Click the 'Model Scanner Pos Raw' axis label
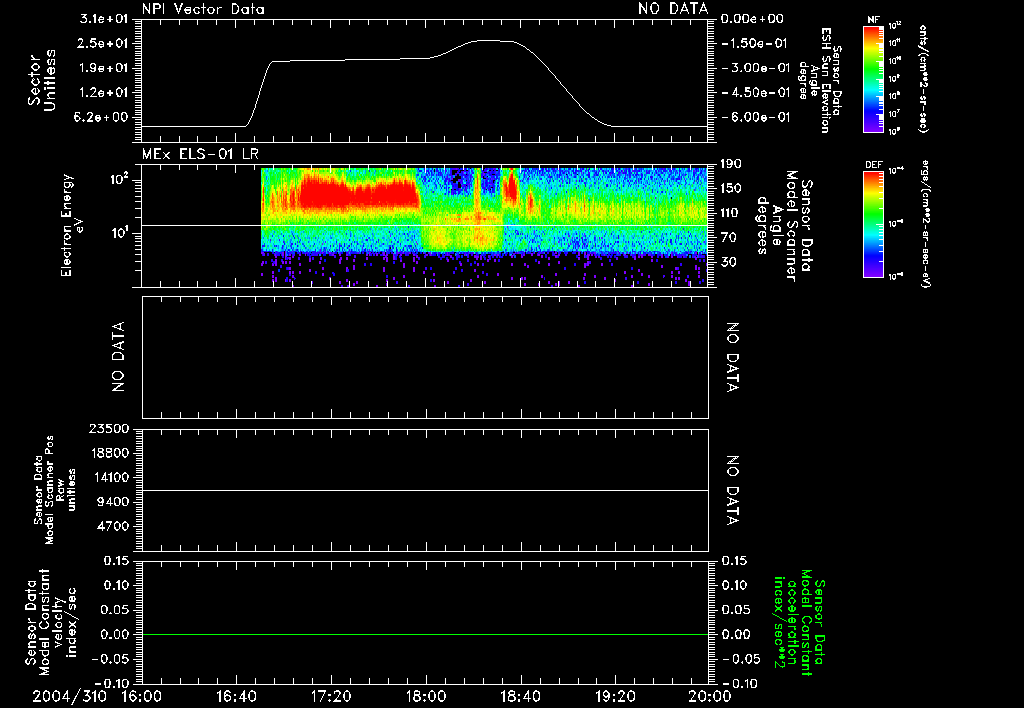Image resolution: width=1024 pixels, height=708 pixels. coord(55,490)
